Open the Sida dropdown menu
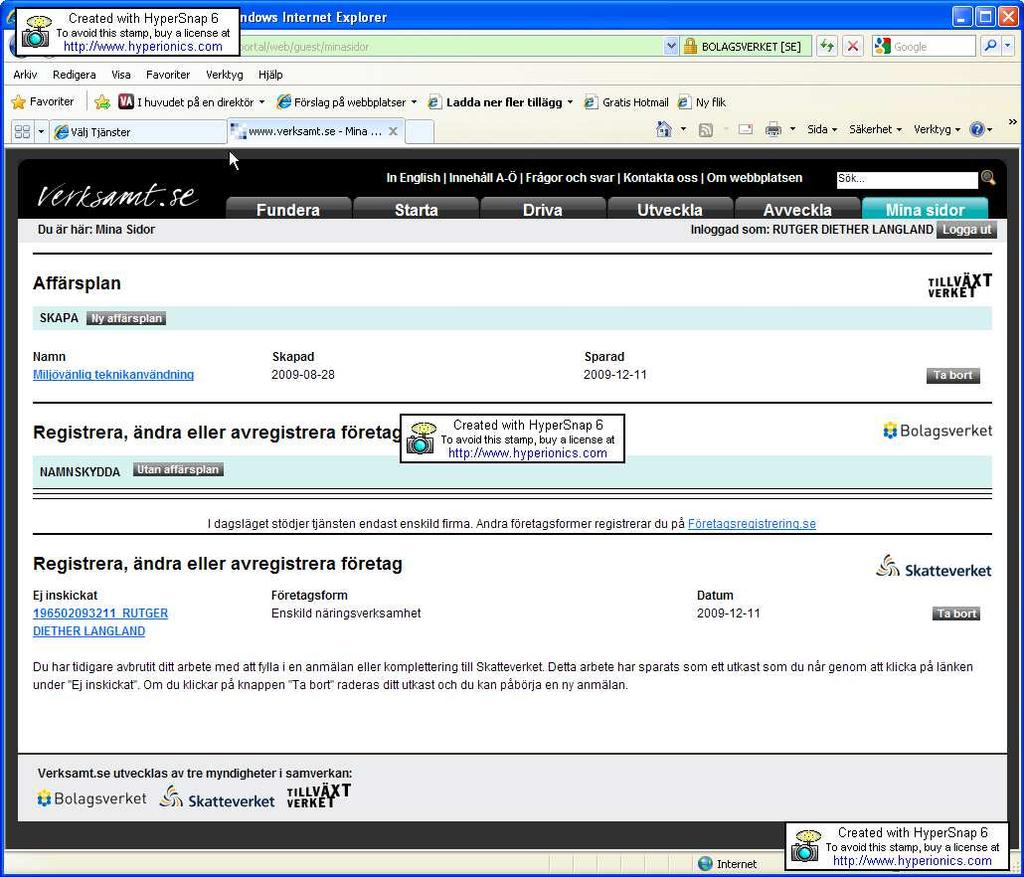Screen dimensions: 1024x877 pos(822,129)
